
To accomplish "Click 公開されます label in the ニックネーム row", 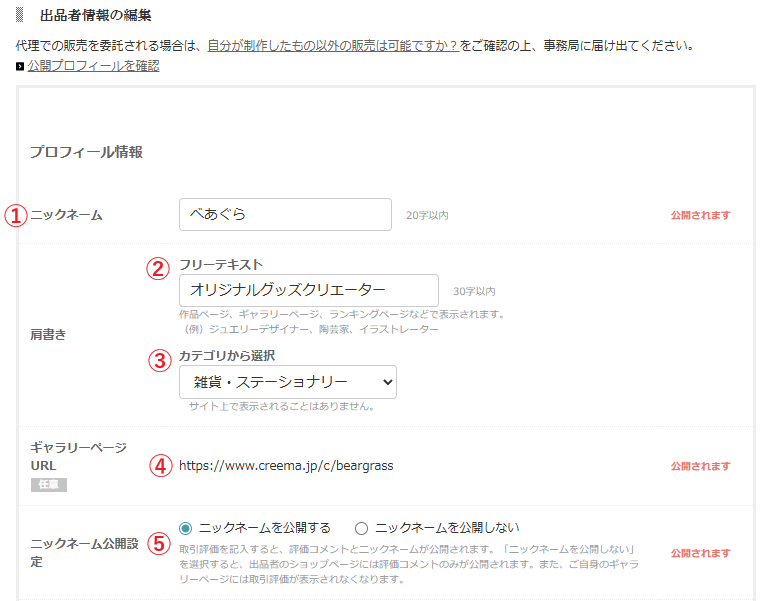I will [700, 215].
